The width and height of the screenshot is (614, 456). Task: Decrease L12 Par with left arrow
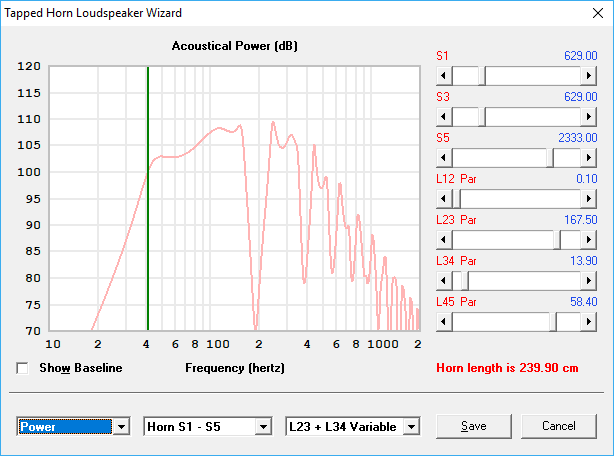[x=444, y=199]
